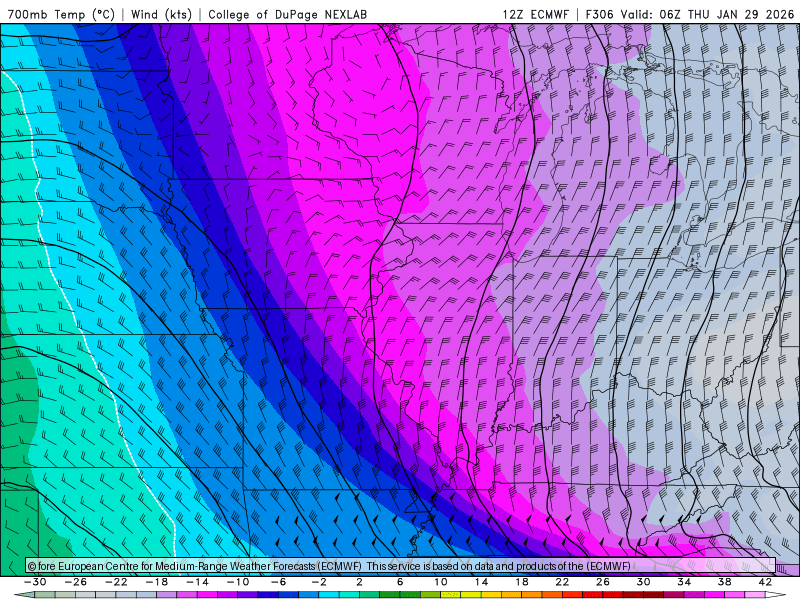
Task: Click the "700mb Temp (°C)" title text
Action: pyautogui.click(x=61, y=14)
